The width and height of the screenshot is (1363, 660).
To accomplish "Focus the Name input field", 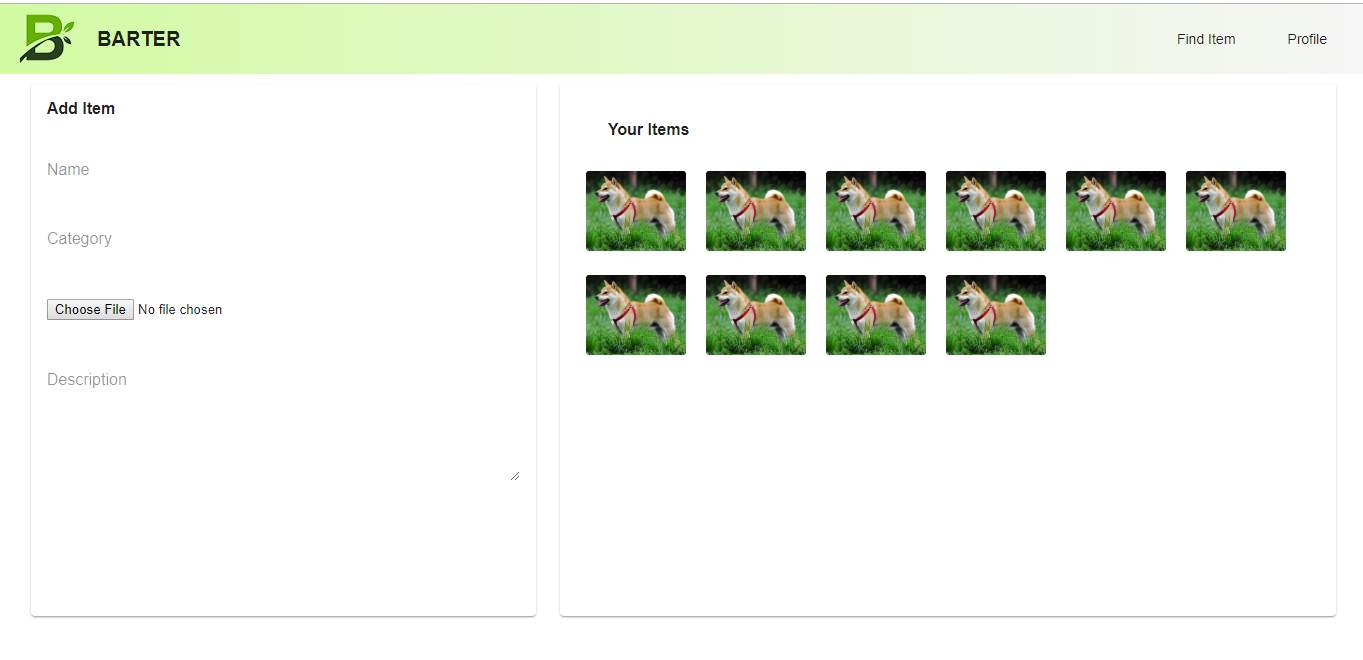I will click(283, 170).
